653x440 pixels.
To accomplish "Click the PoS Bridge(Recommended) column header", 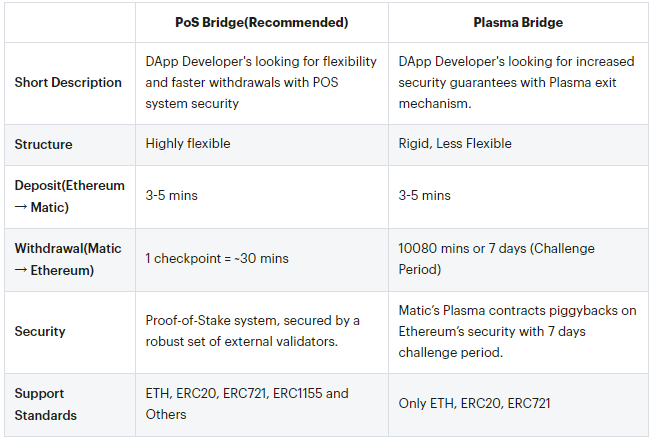I will pyautogui.click(x=262, y=22).
